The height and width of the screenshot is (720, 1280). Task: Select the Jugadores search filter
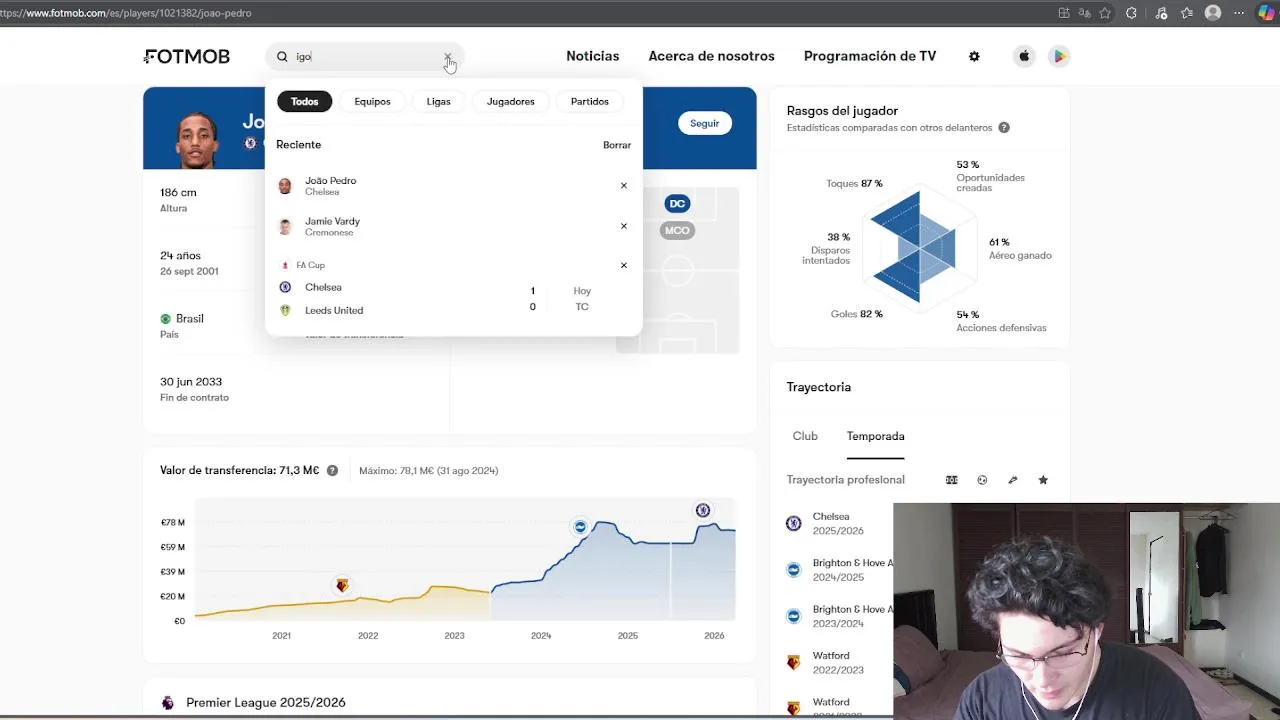pos(510,101)
